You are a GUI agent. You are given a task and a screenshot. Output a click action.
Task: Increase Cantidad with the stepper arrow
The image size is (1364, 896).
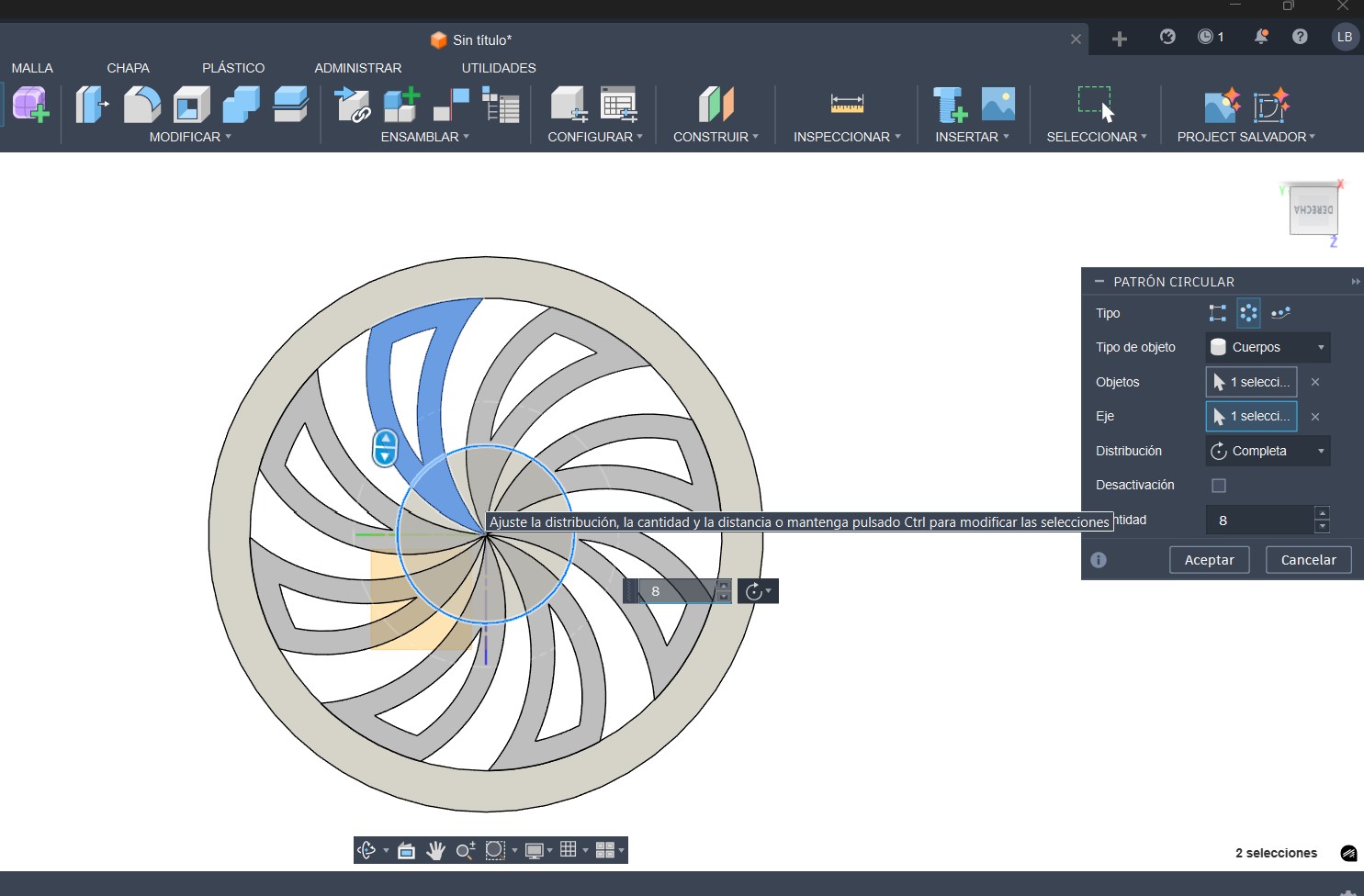(x=1322, y=514)
